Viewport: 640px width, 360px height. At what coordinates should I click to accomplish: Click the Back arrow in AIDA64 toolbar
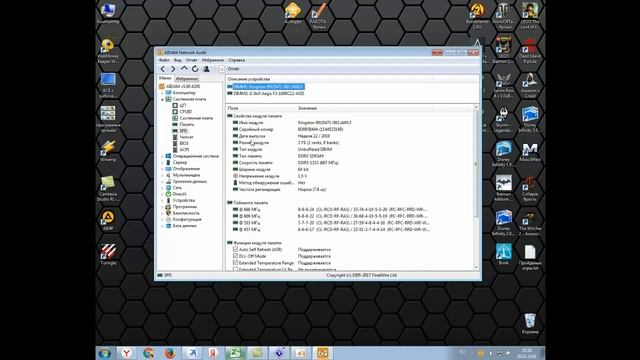[163, 69]
